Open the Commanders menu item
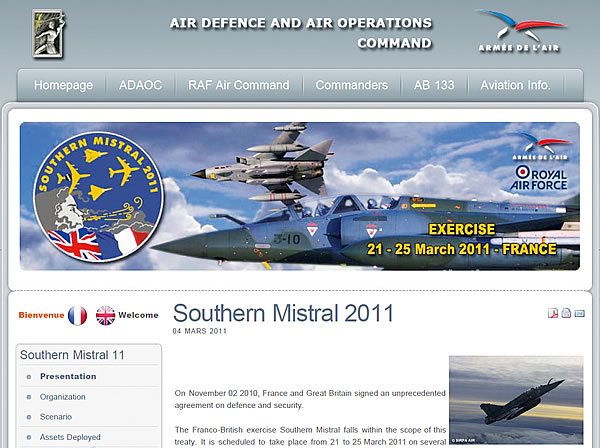The width and height of the screenshot is (600, 448). 352,85
